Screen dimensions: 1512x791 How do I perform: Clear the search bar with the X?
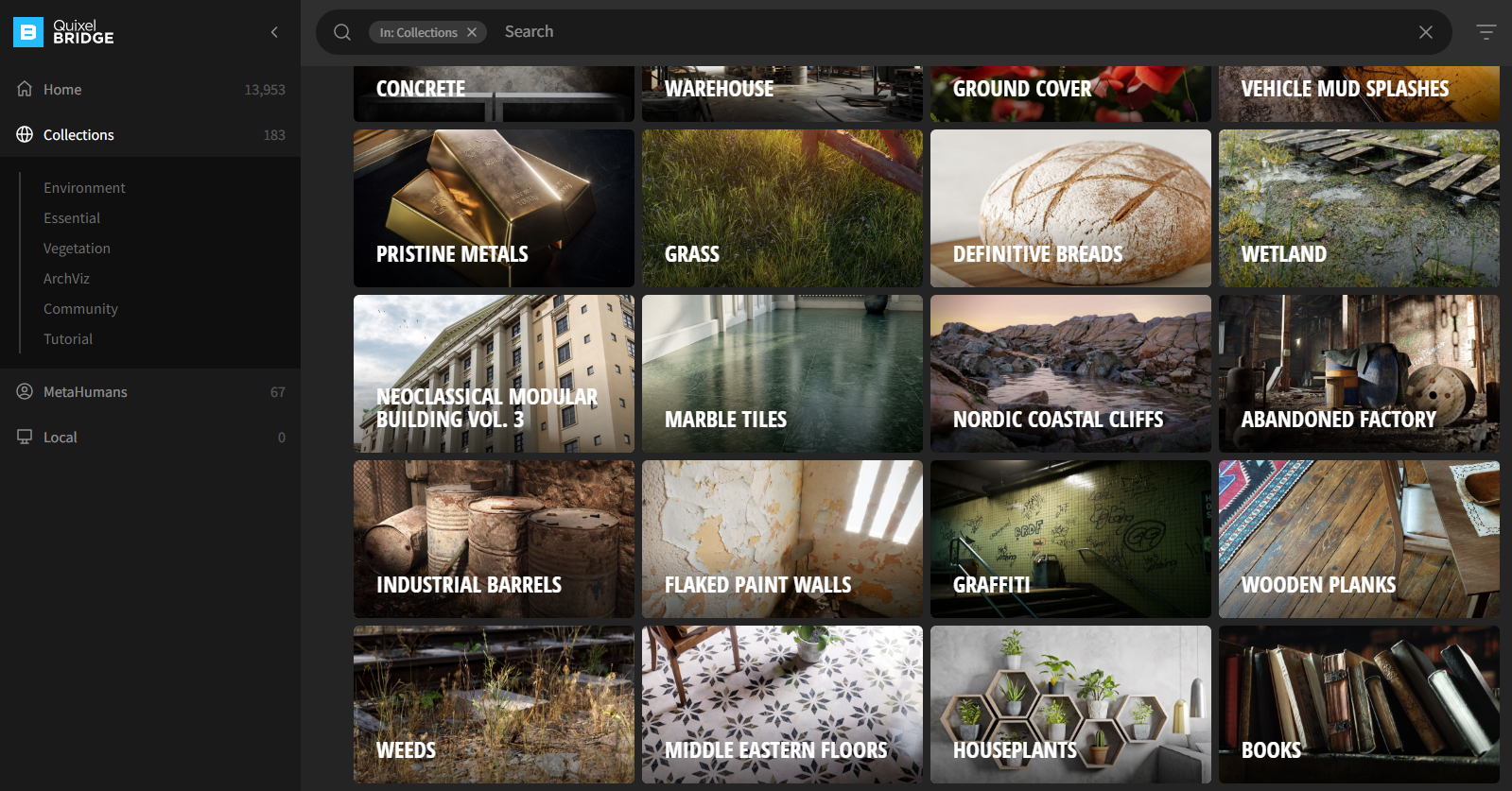1426,32
